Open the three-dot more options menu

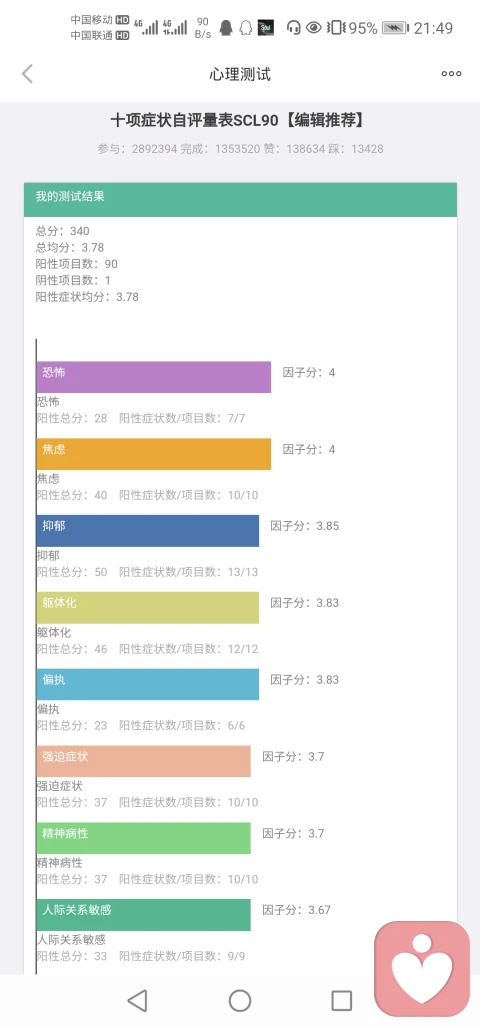coord(451,74)
